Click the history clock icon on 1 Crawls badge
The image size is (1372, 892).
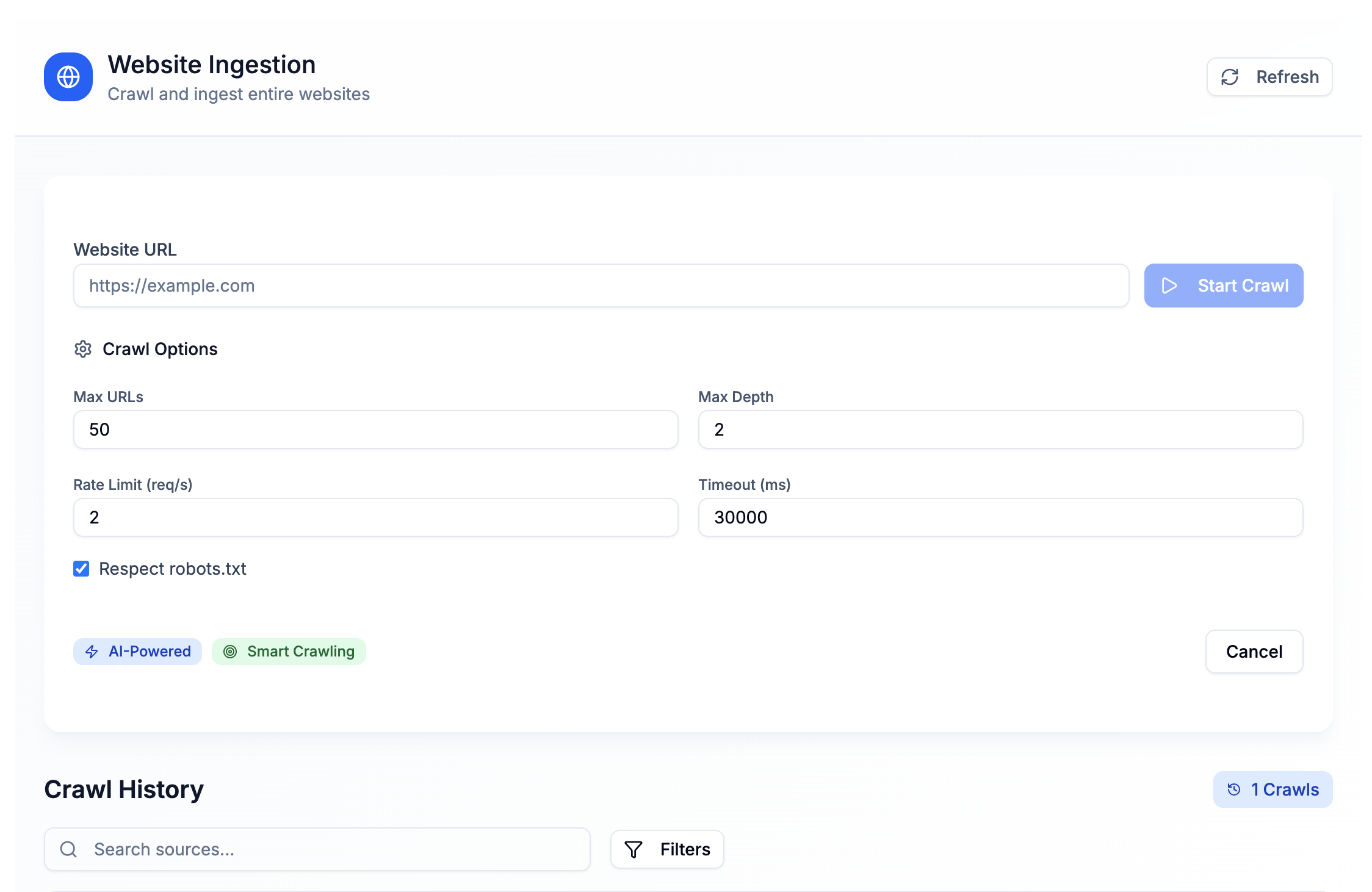1234,789
